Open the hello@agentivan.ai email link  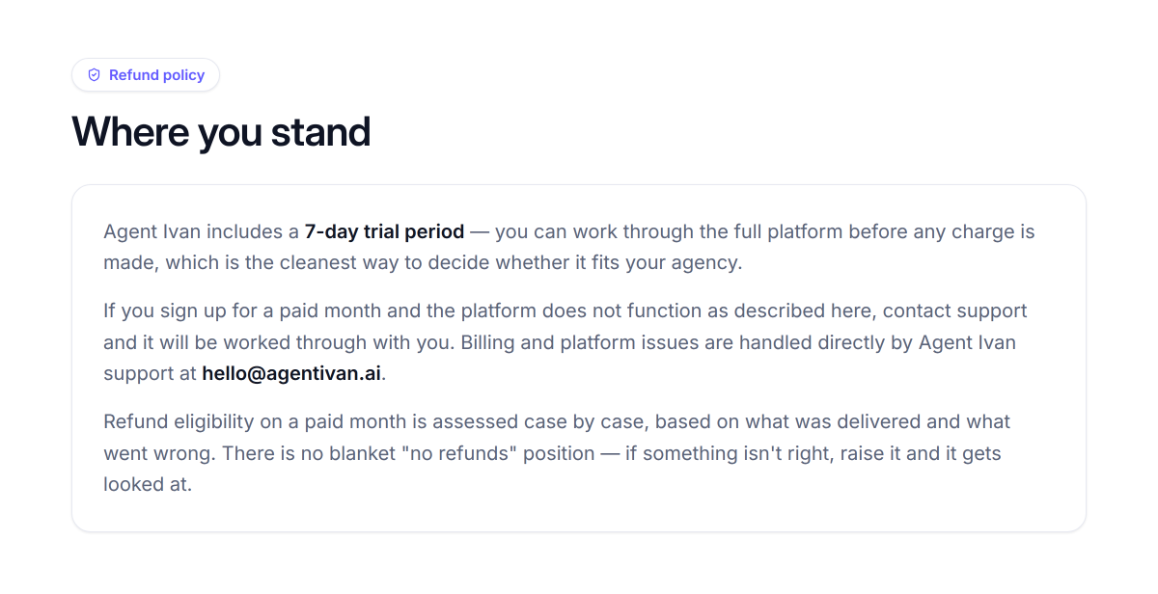coord(292,374)
